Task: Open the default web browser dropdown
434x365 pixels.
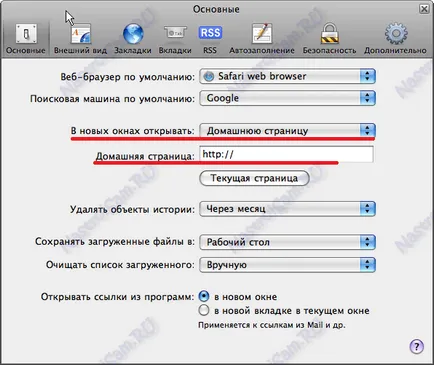Action: pos(287,76)
